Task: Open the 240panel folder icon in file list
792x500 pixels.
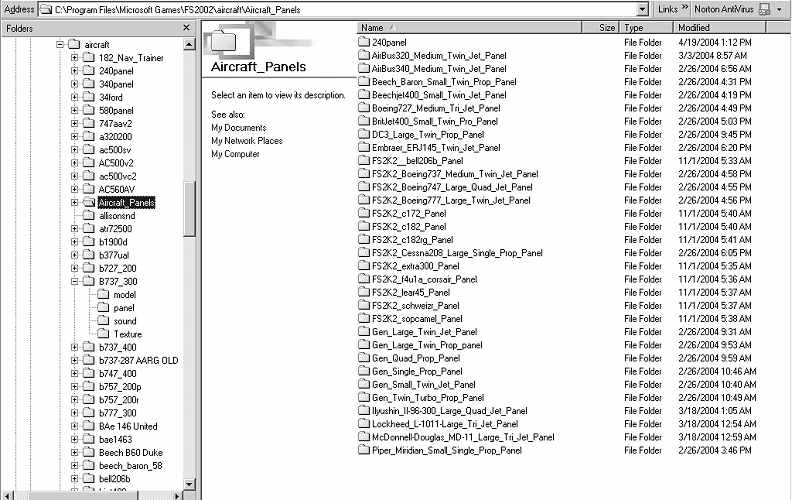Action: 364,42
